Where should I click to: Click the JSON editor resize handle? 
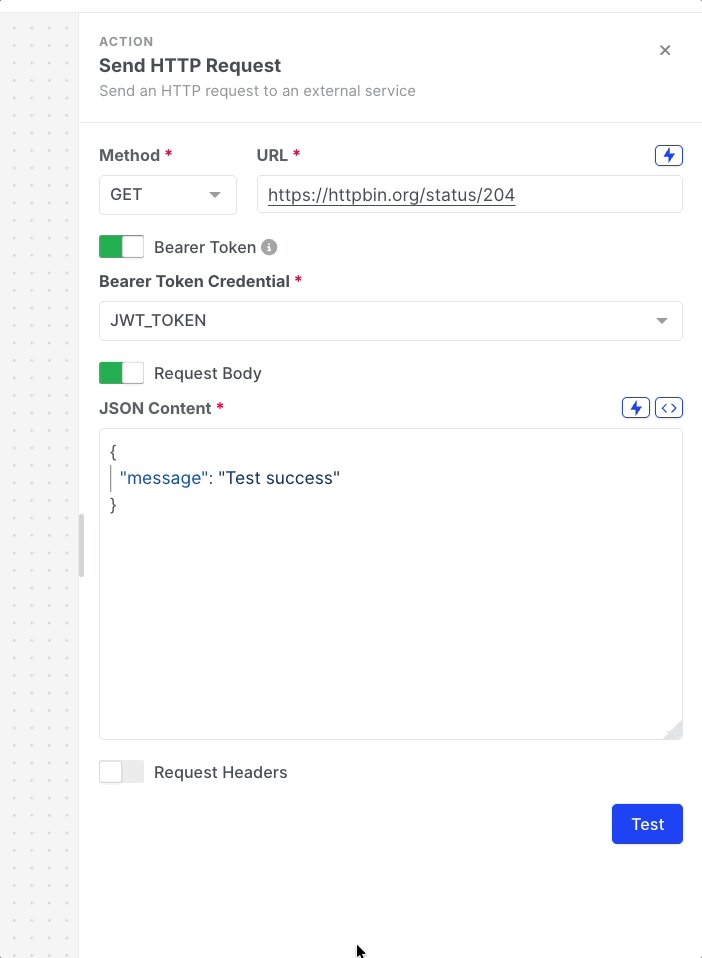coord(674,731)
